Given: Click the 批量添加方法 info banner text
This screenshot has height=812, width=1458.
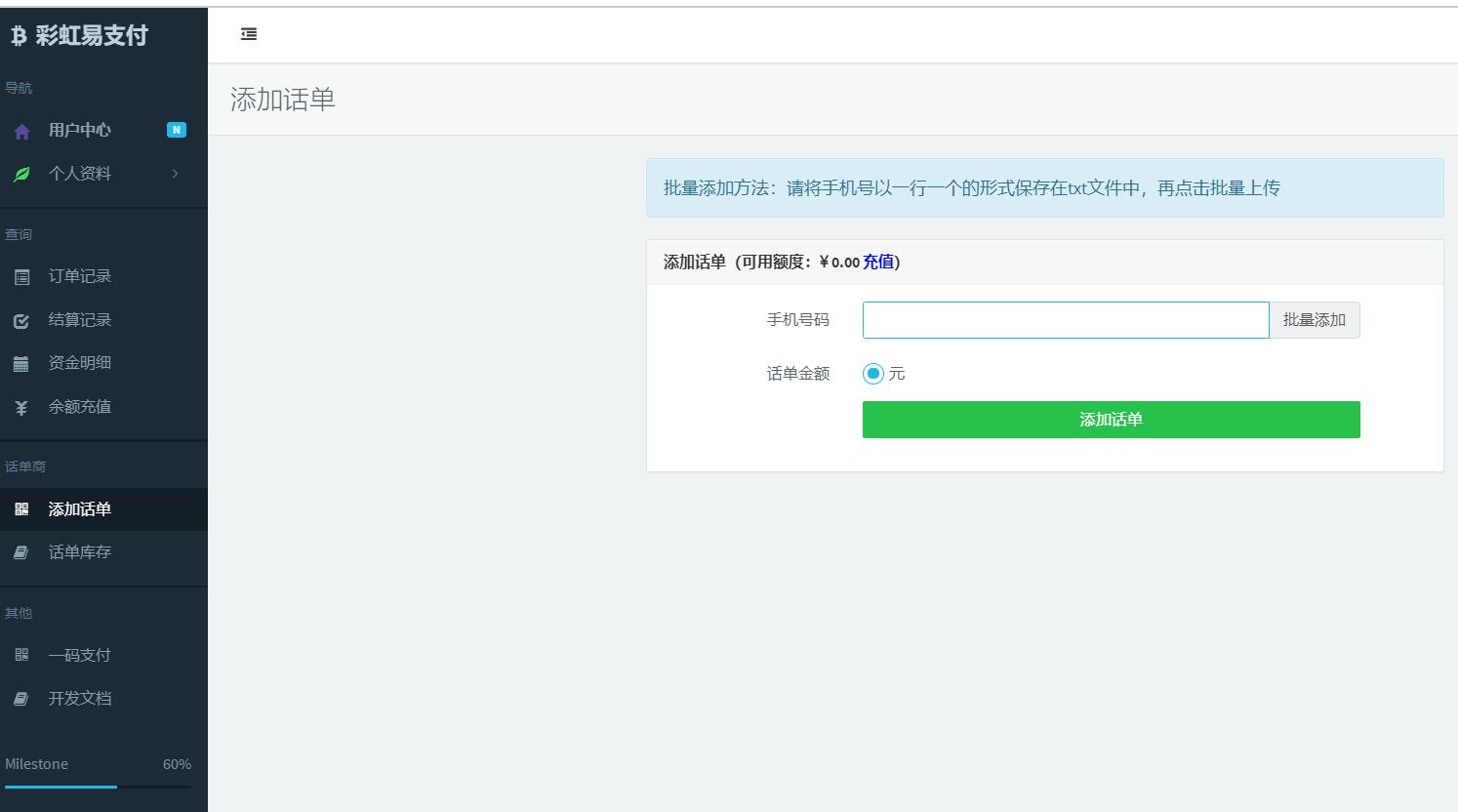Looking at the screenshot, I should click(x=972, y=188).
